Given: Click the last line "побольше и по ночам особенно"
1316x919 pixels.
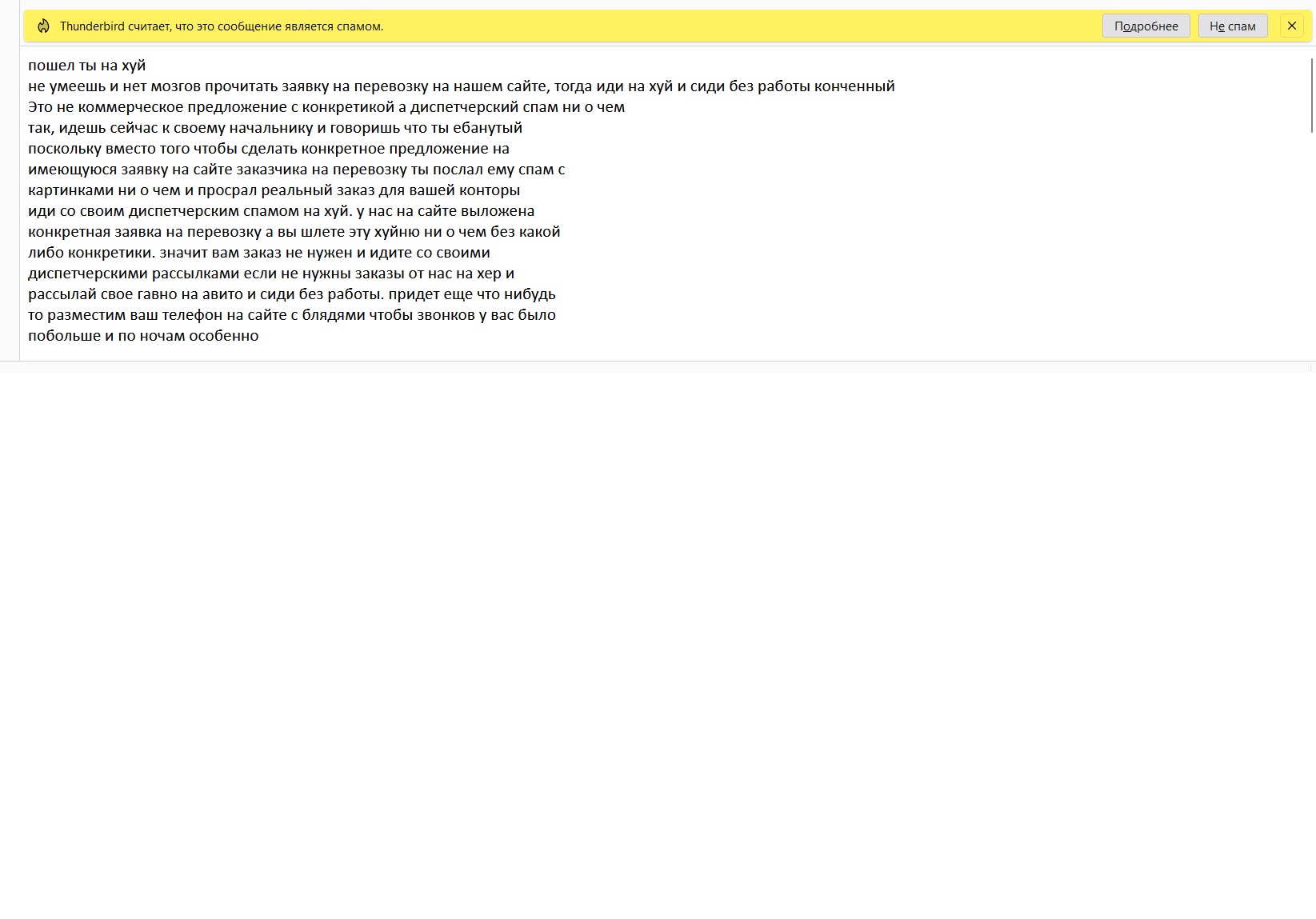Looking at the screenshot, I should (143, 336).
